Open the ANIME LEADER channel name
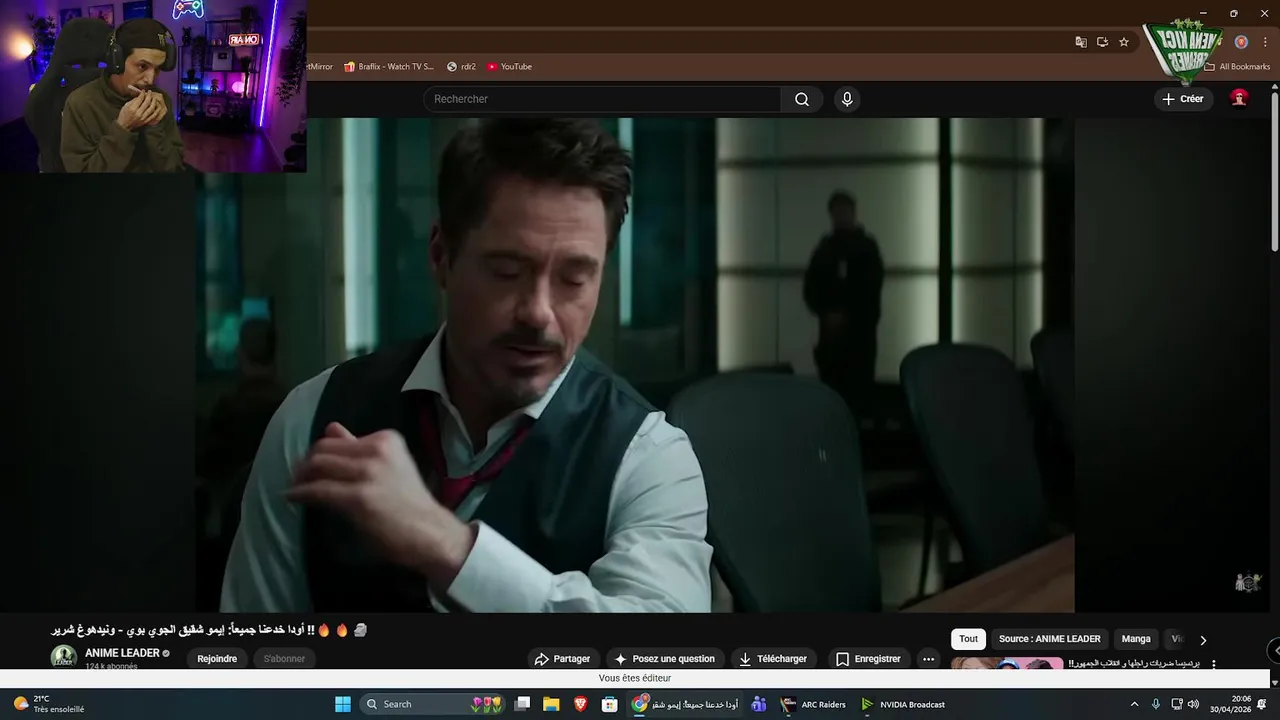This screenshot has width=1280, height=720. [x=122, y=653]
